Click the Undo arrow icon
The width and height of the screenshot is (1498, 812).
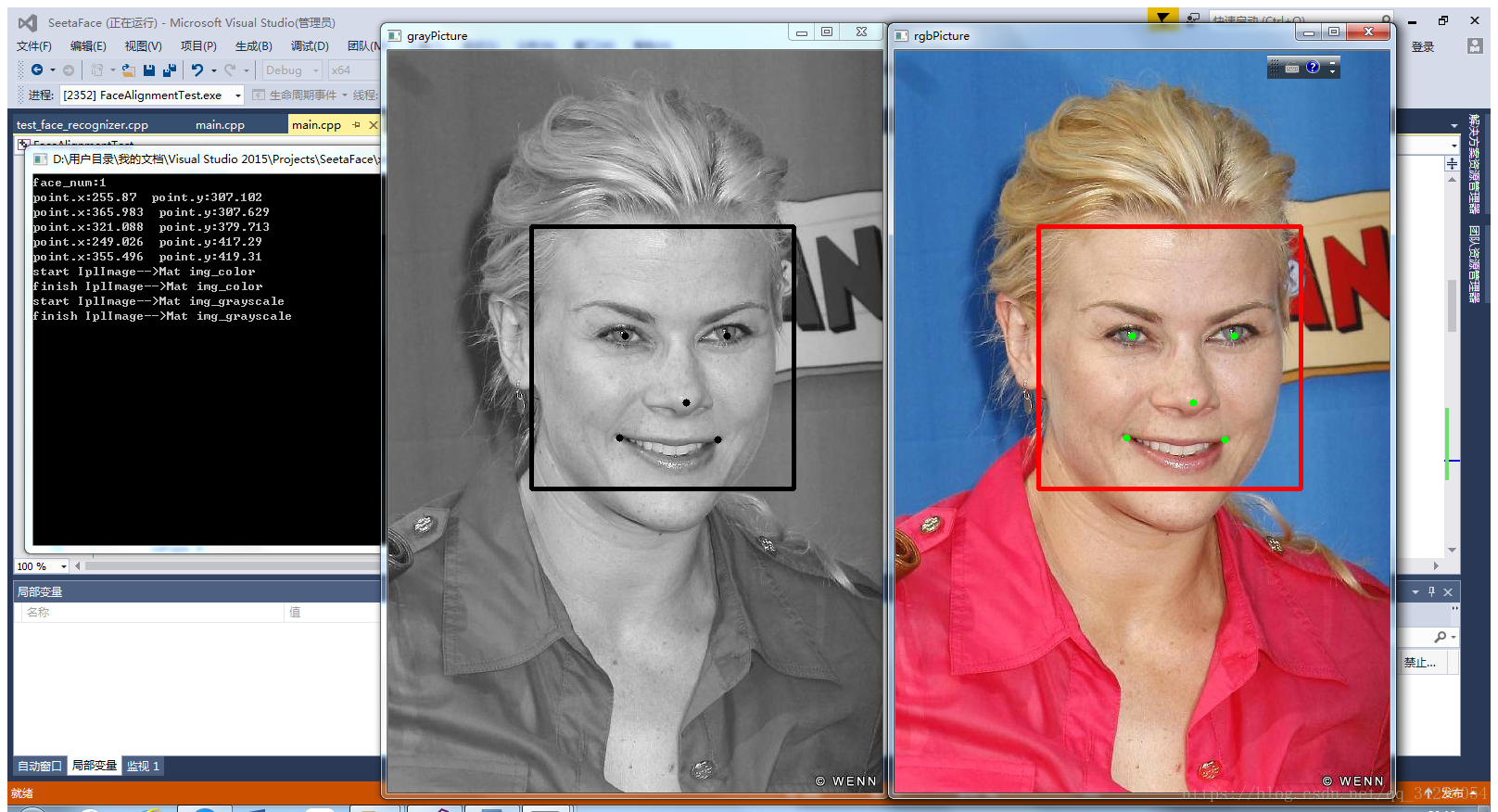click(197, 70)
